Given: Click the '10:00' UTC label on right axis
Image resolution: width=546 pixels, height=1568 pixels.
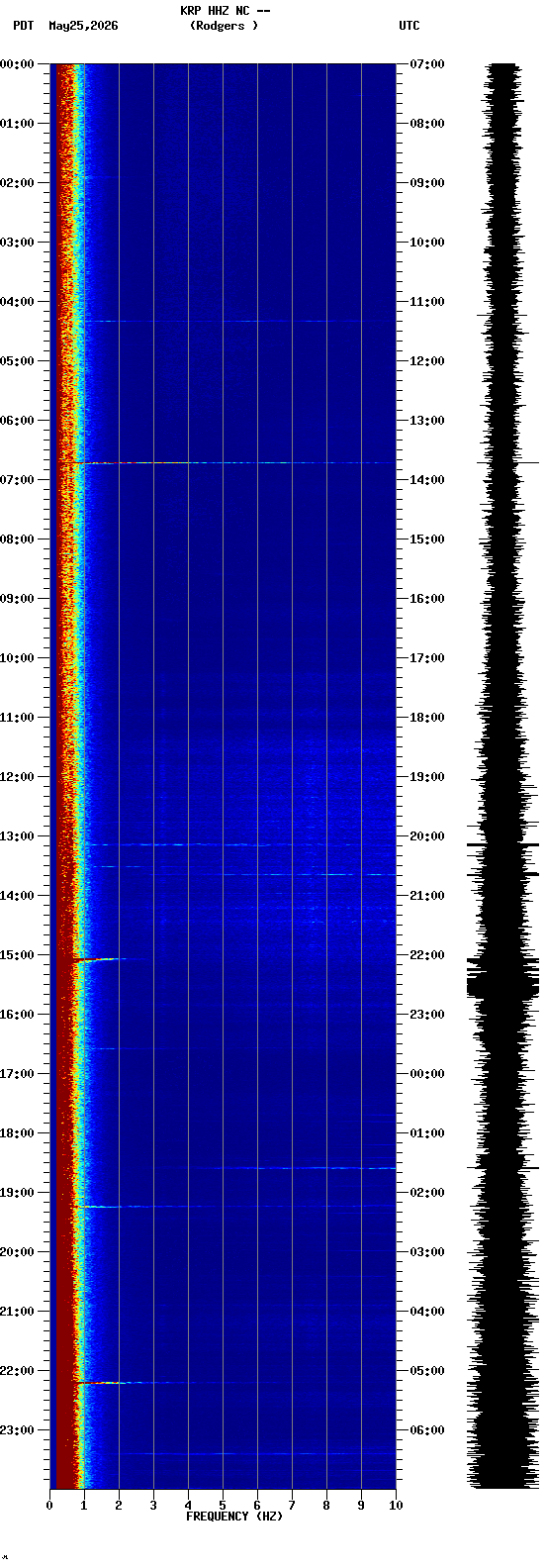Looking at the screenshot, I should pos(427,243).
